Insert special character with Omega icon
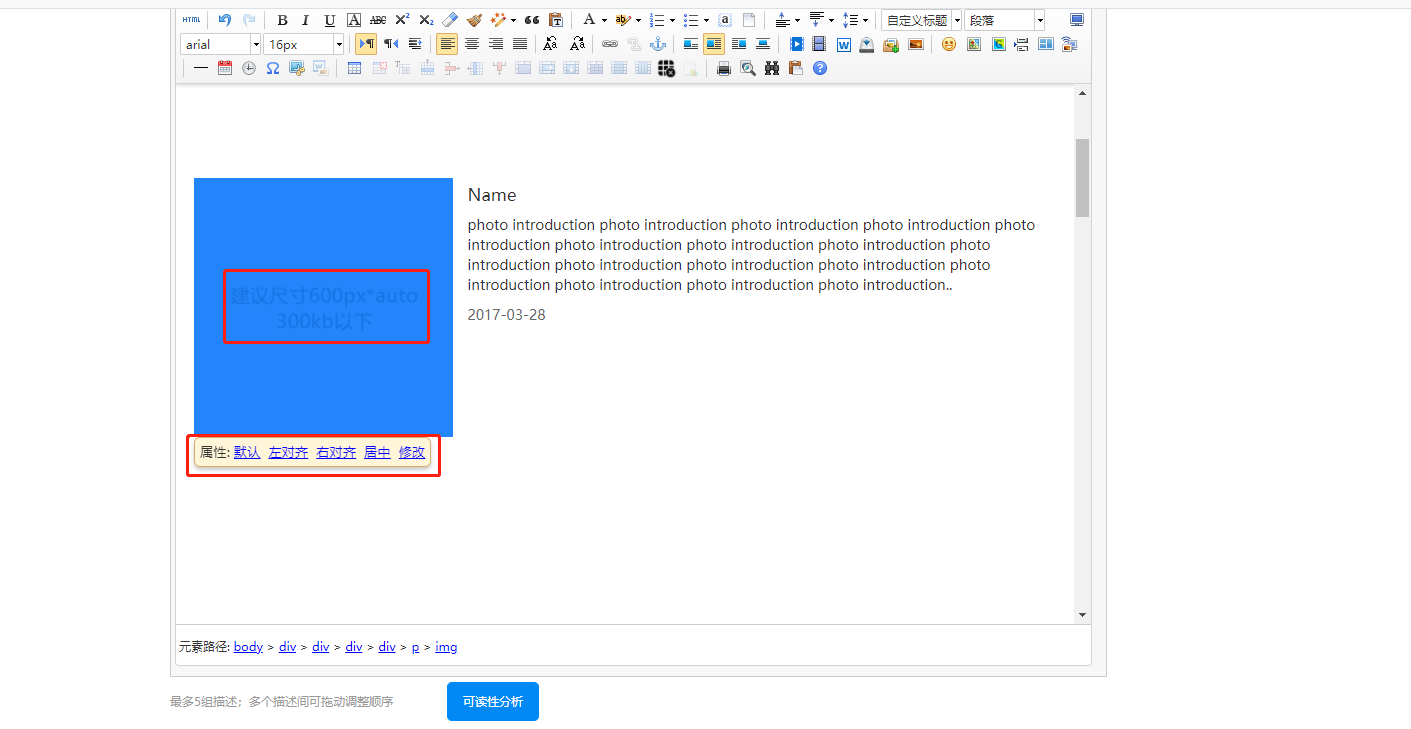1411x729 pixels. 272,68
